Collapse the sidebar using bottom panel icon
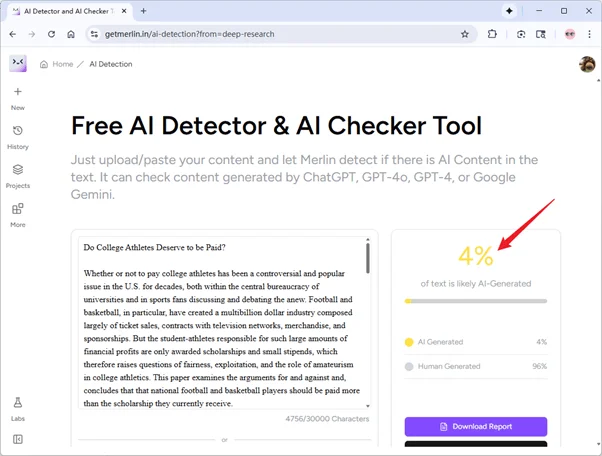 click(18, 438)
